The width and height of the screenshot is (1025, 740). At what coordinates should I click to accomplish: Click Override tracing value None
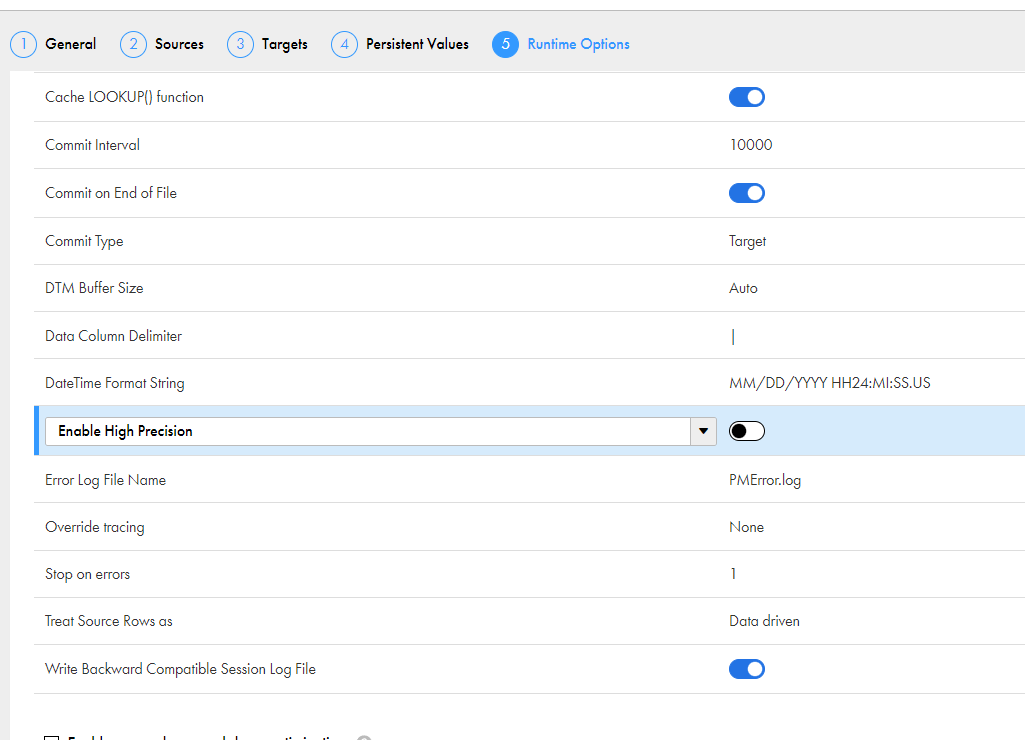click(x=746, y=527)
